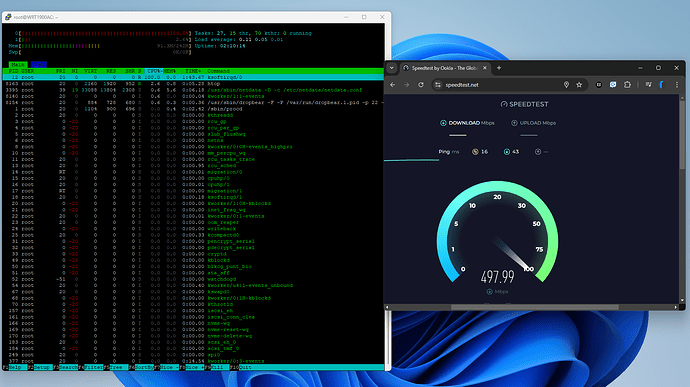Image resolution: width=690 pixels, height=387 pixels.
Task: Go back in the Chrome browser
Action: 393,85
